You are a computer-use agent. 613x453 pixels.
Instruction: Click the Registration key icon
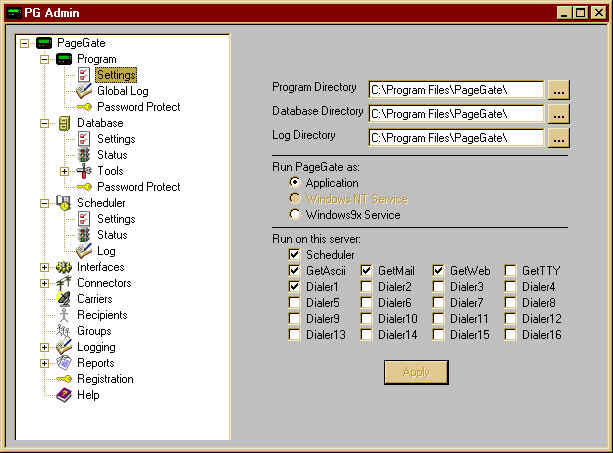click(x=65, y=379)
